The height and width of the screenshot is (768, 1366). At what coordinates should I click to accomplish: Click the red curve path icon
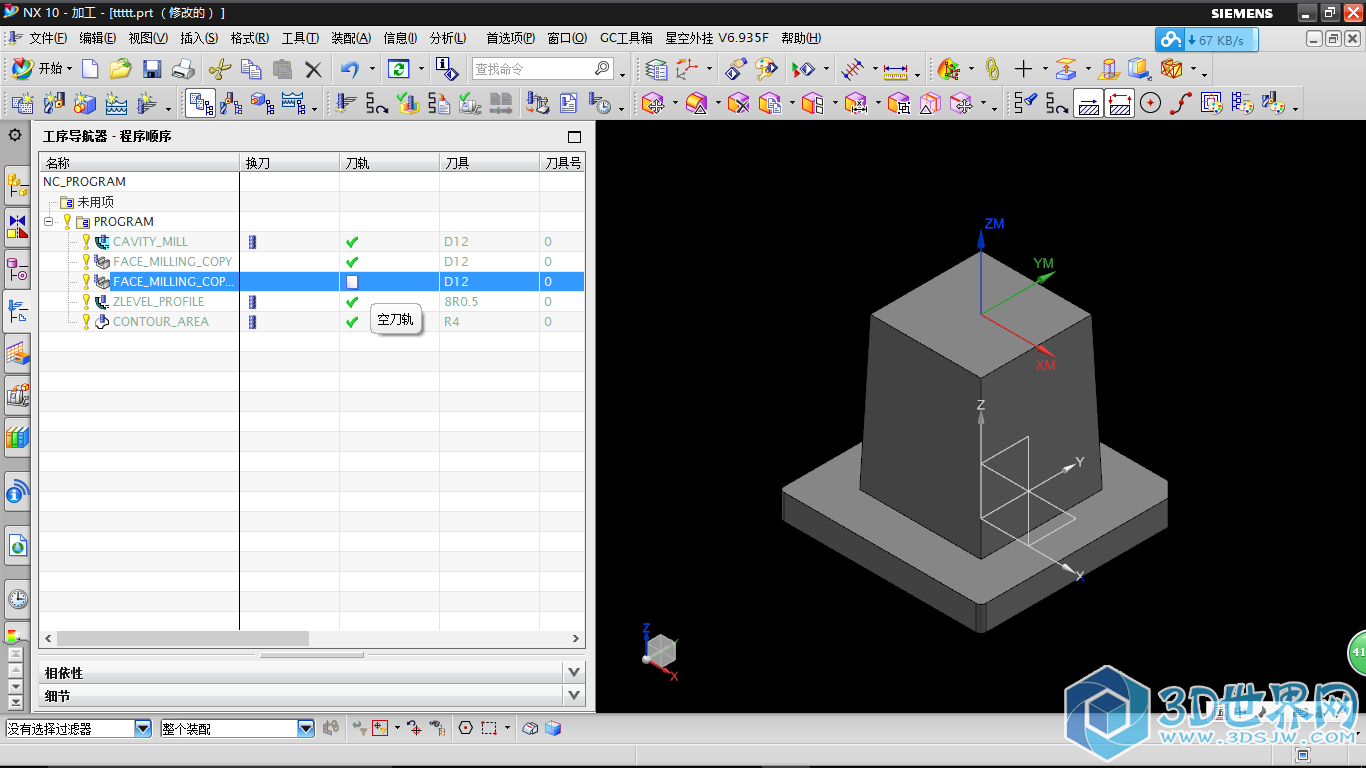tap(1181, 103)
